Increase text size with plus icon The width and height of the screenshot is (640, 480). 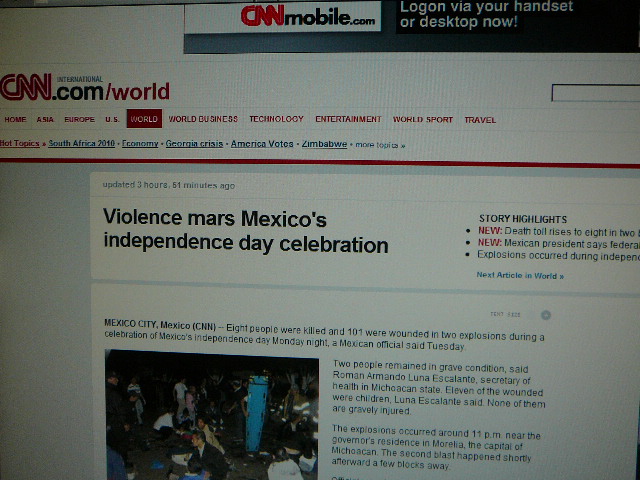pos(546,315)
